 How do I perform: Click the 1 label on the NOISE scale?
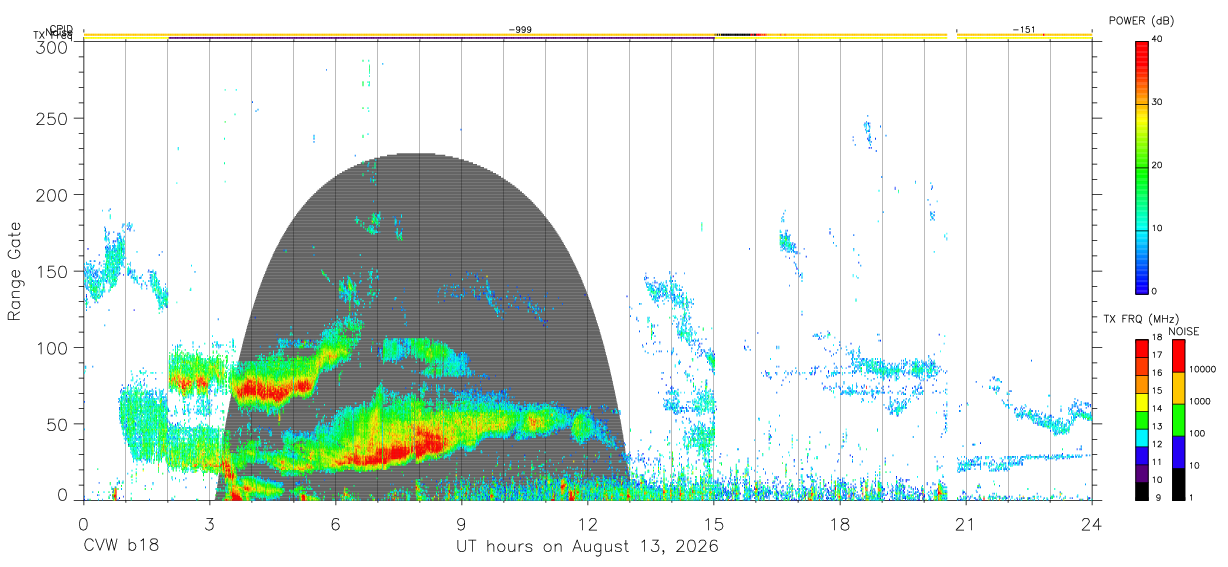coord(1190,497)
